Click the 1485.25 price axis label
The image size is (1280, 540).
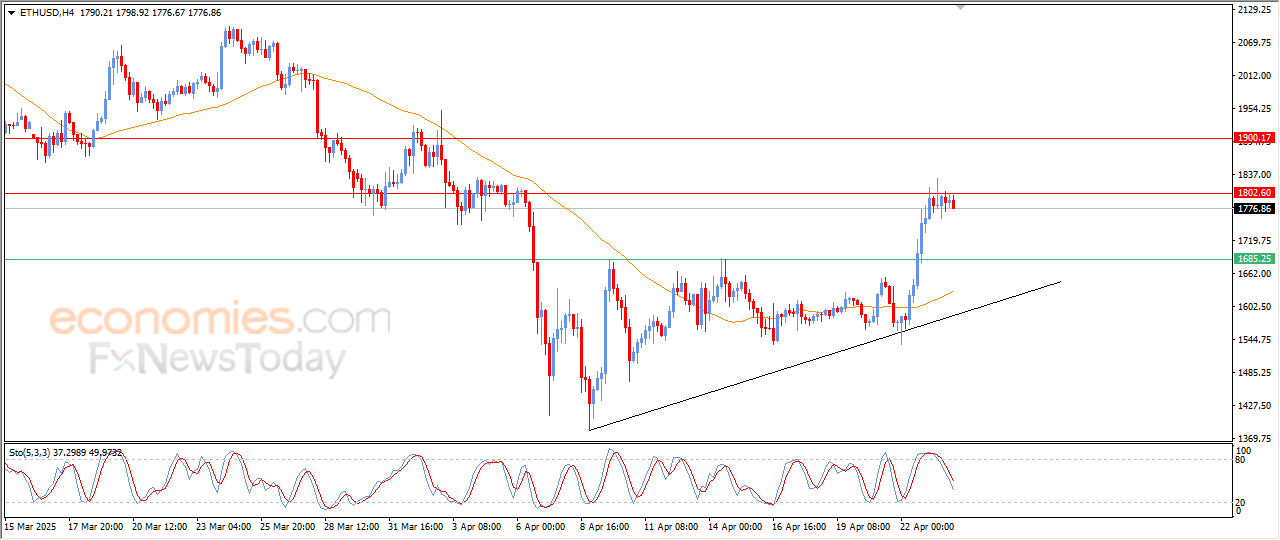[1253, 373]
